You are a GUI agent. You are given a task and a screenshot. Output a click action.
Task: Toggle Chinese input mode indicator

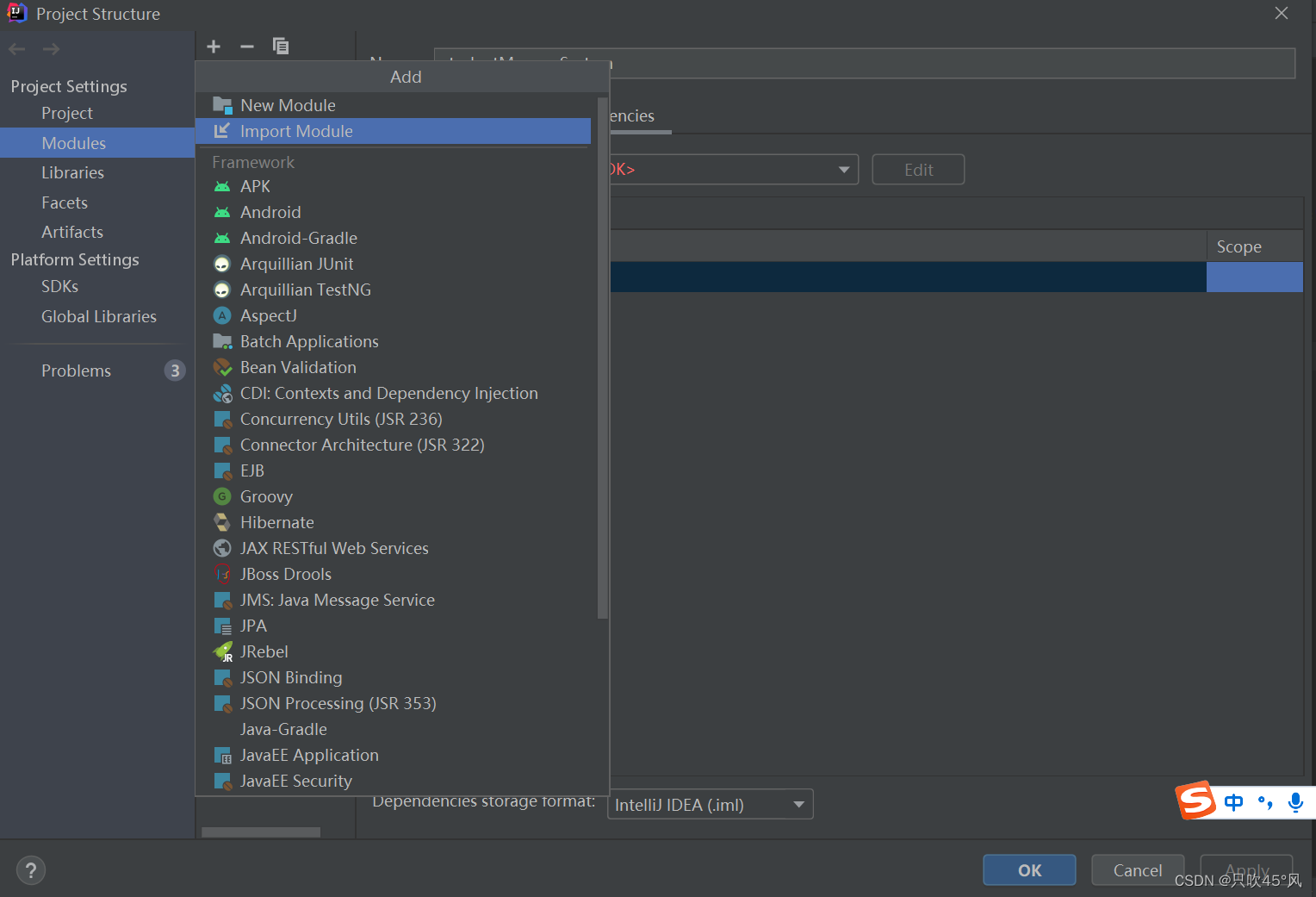coord(1233,802)
